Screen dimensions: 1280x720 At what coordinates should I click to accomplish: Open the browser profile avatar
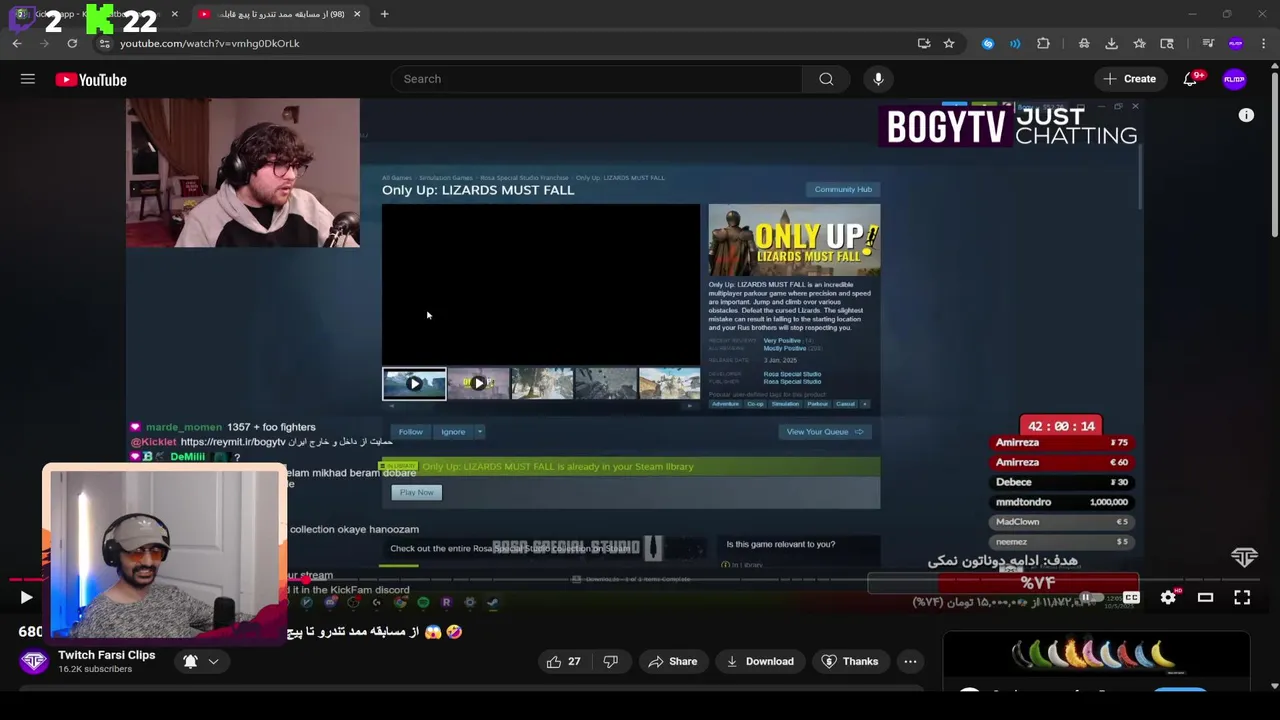pyautogui.click(x=1236, y=43)
